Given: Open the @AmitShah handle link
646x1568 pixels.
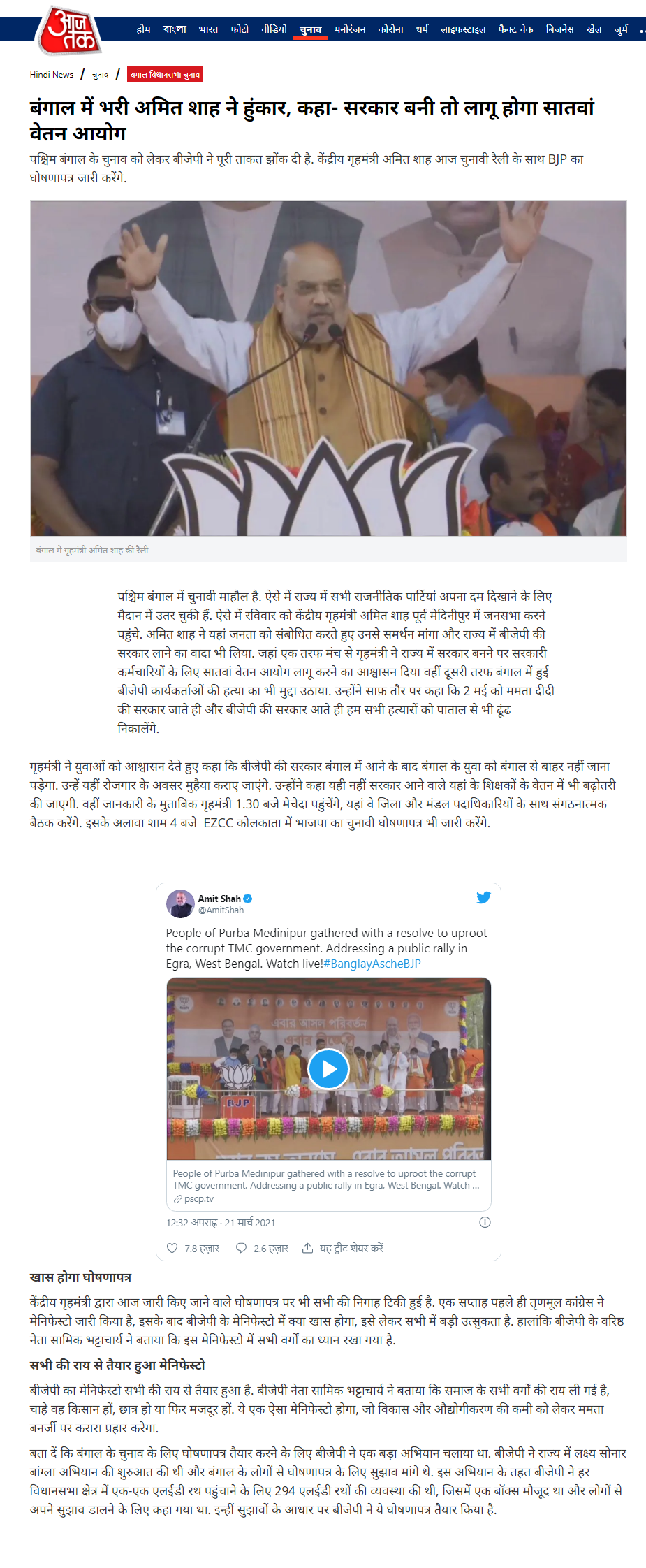Looking at the screenshot, I should pos(221,910).
